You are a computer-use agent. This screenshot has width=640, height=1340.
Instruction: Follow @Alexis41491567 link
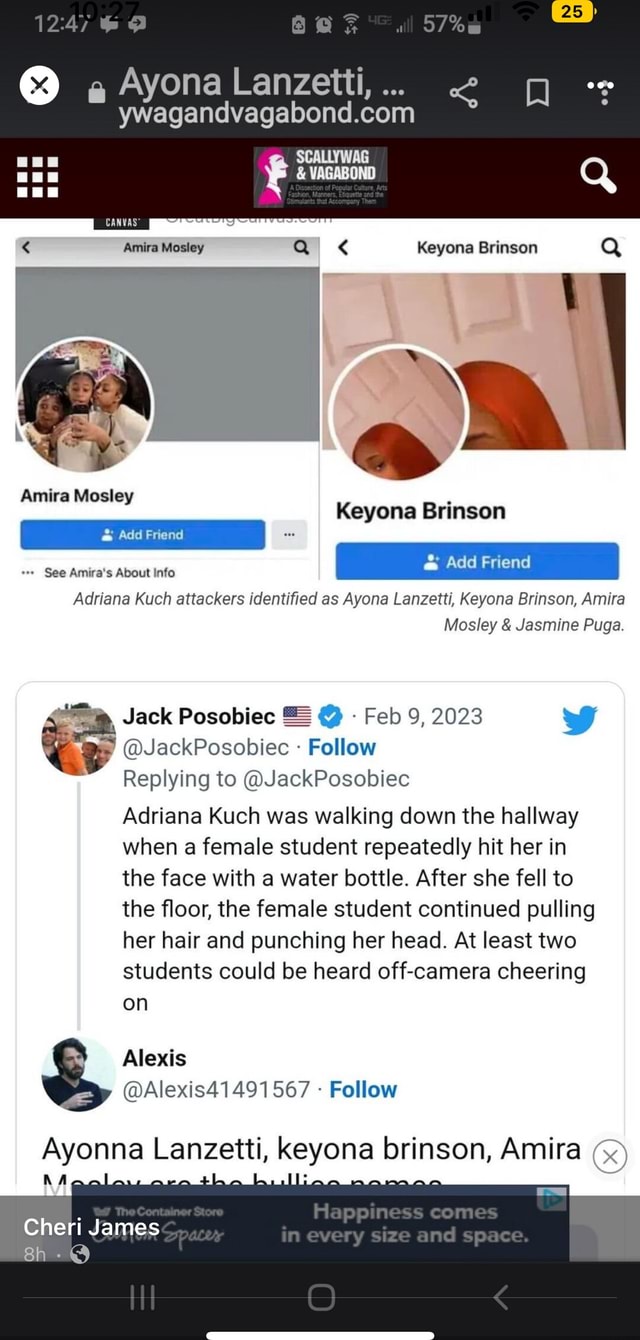click(363, 1089)
